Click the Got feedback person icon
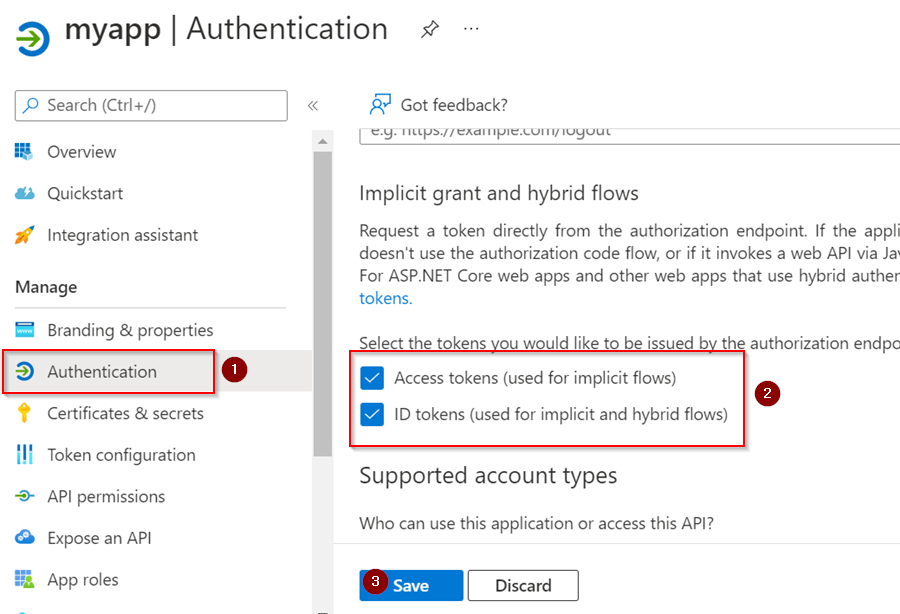 coord(380,104)
